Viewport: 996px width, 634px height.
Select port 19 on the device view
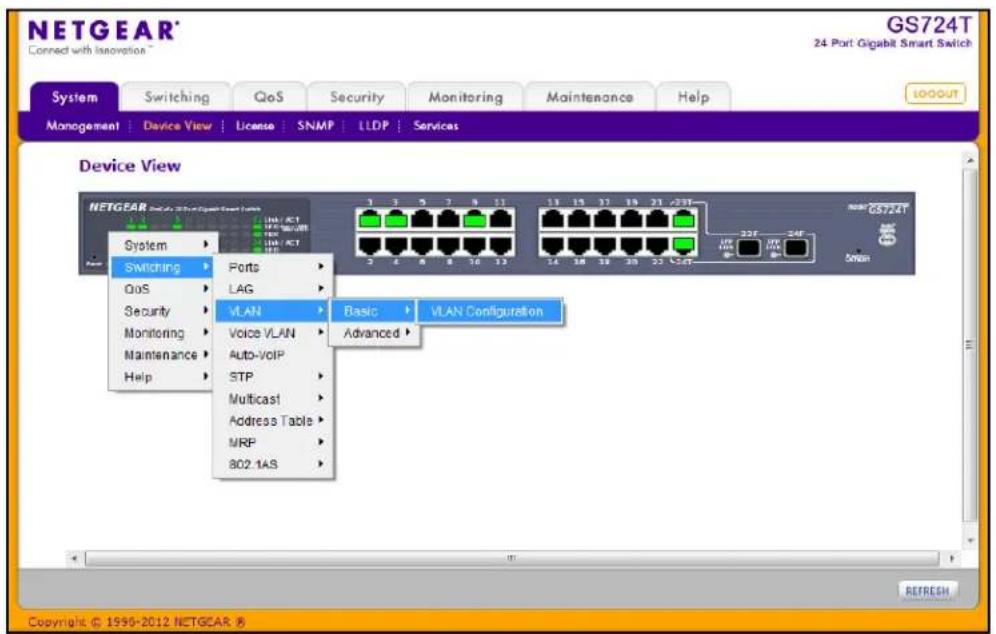631,220
